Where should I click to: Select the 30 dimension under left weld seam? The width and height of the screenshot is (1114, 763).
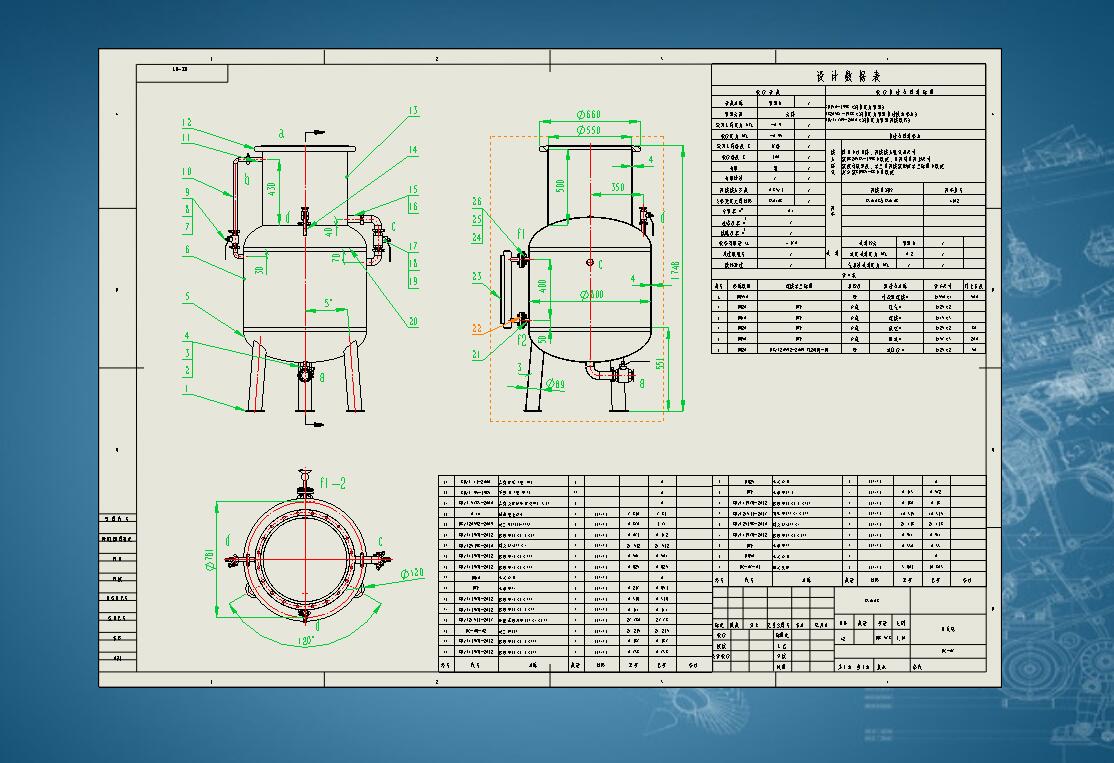[x=260, y=269]
